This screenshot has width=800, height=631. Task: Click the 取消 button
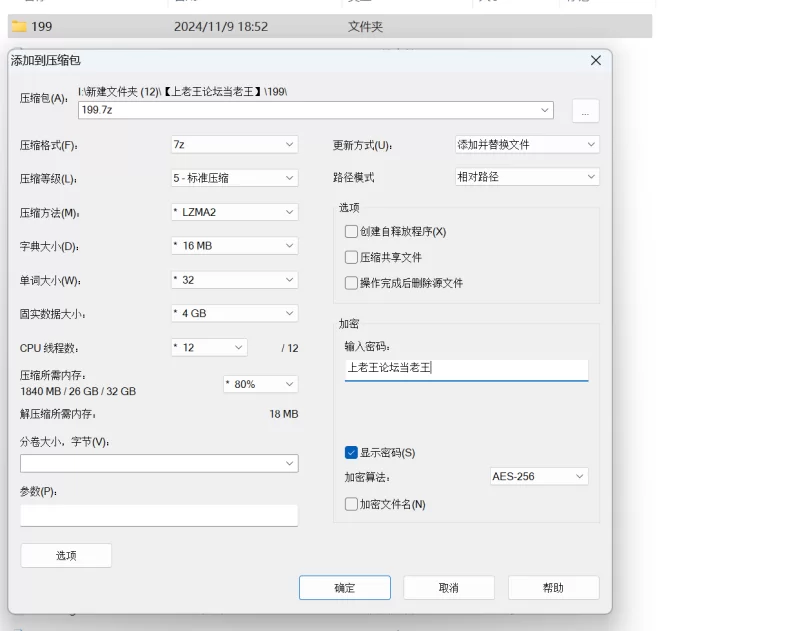point(449,588)
